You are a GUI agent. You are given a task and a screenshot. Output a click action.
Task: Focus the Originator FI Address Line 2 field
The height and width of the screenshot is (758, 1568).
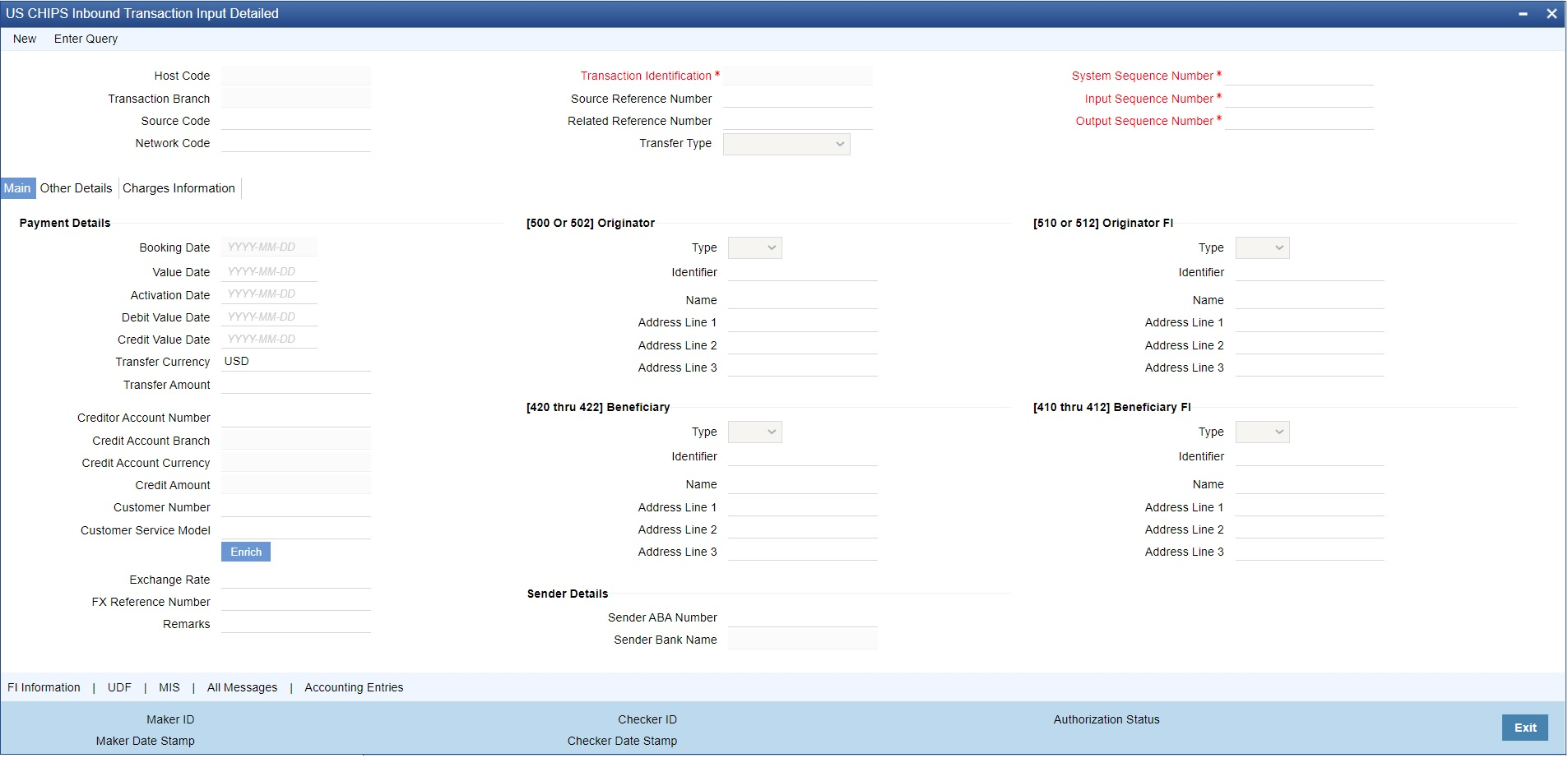(x=1310, y=345)
